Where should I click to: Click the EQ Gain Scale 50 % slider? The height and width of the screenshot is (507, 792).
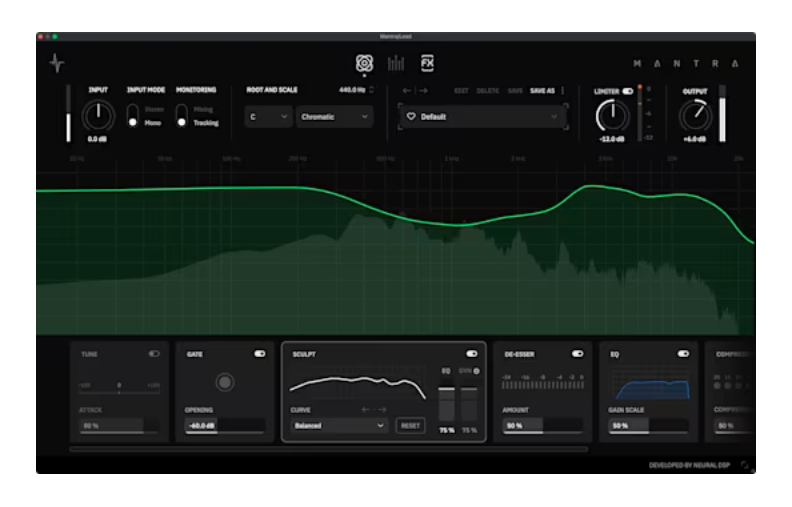pos(648,426)
